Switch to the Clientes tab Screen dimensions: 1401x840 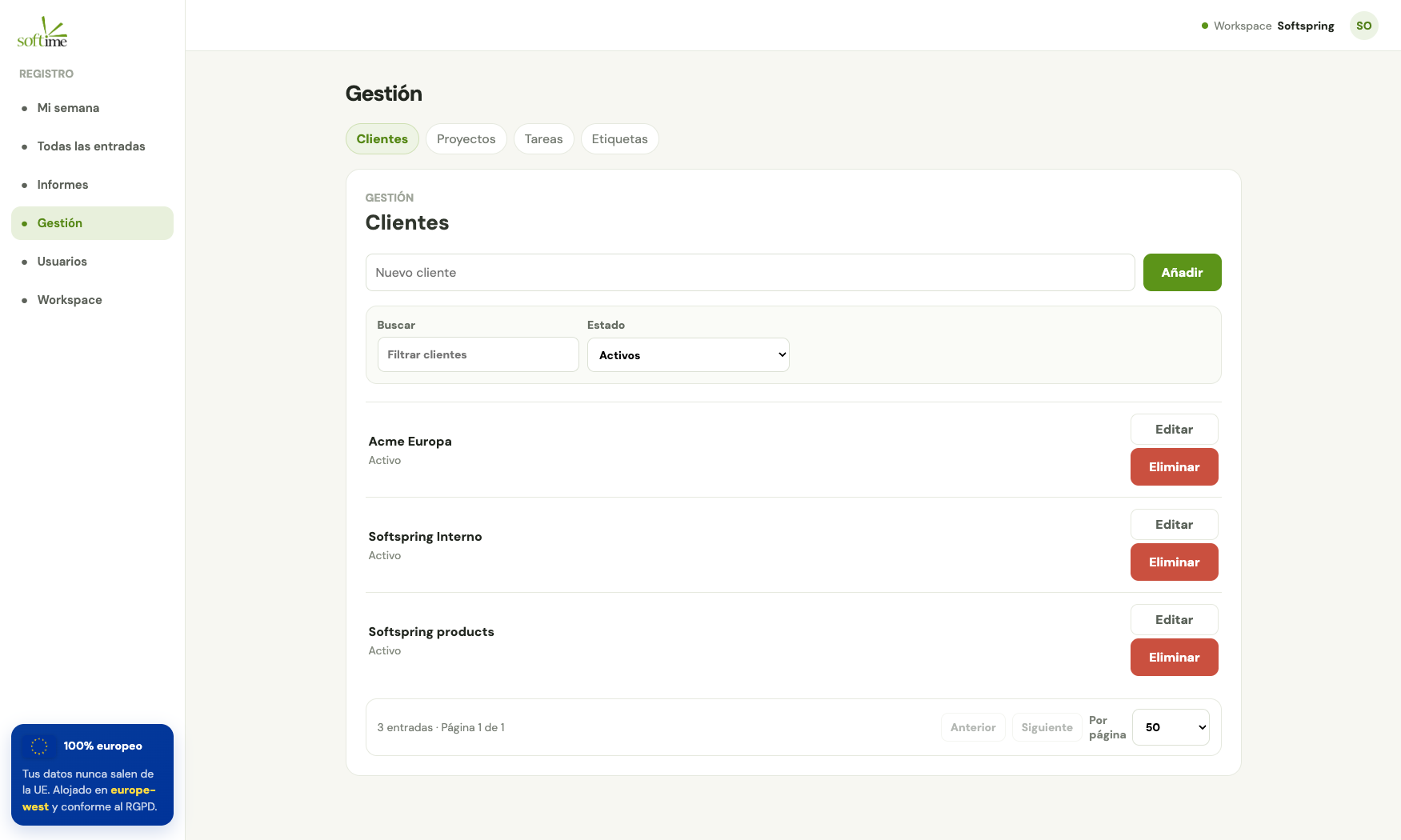[x=382, y=139]
